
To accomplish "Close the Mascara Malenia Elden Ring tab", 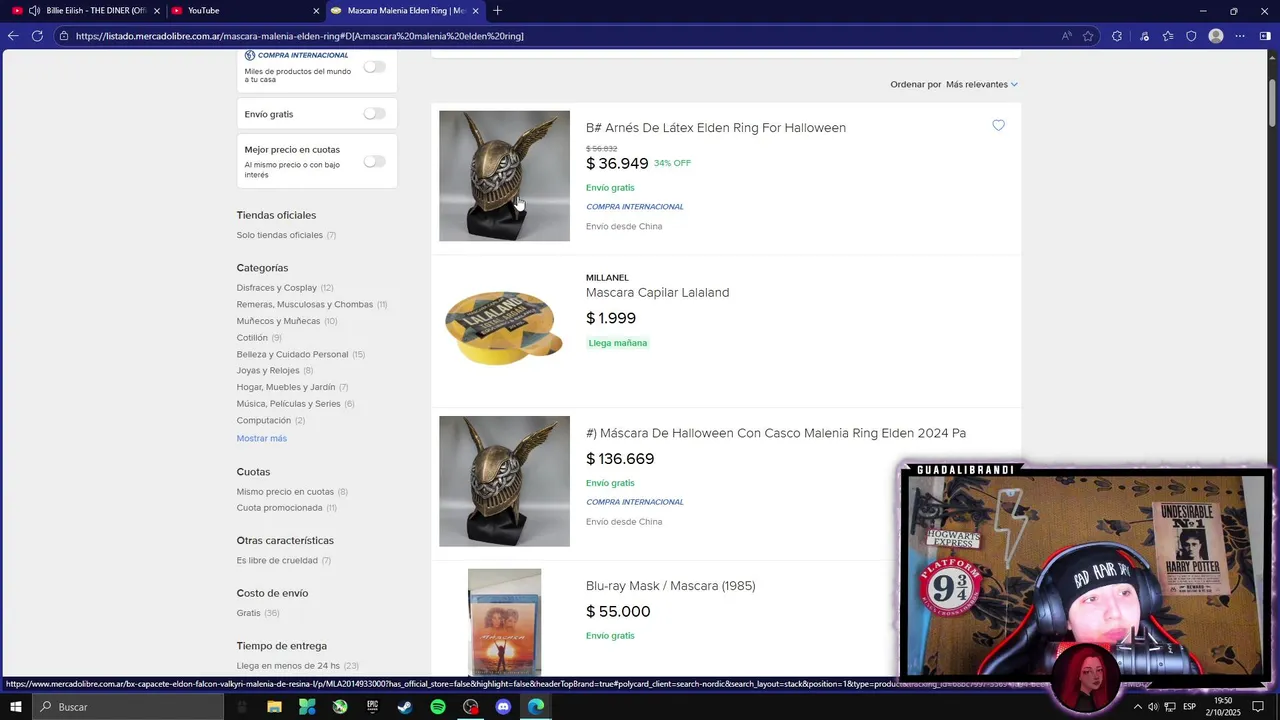I will tap(476, 11).
